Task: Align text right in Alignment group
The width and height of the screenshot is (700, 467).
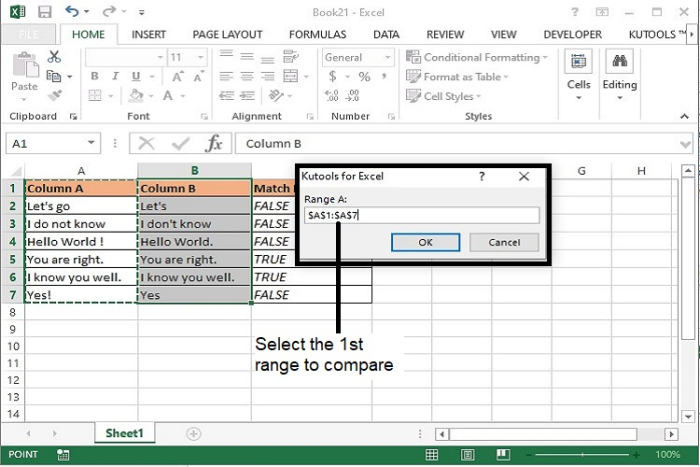Action: (268, 76)
